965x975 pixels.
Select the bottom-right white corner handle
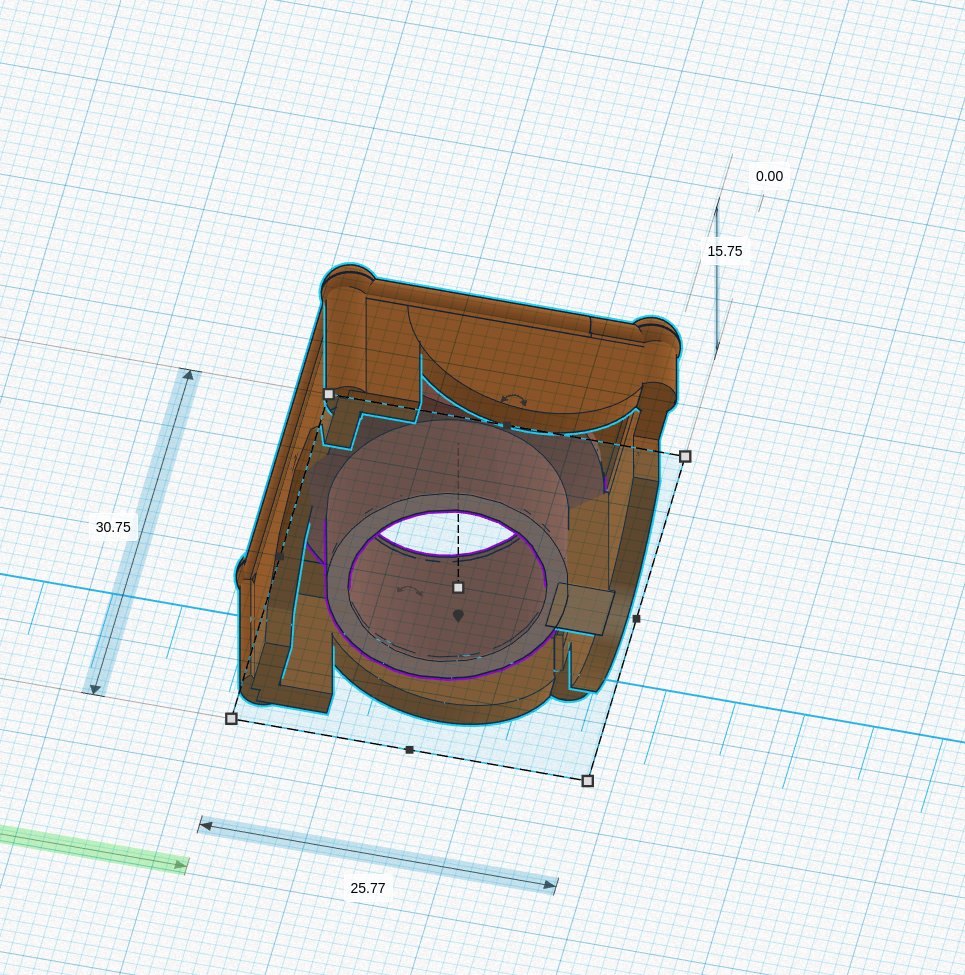click(x=588, y=780)
